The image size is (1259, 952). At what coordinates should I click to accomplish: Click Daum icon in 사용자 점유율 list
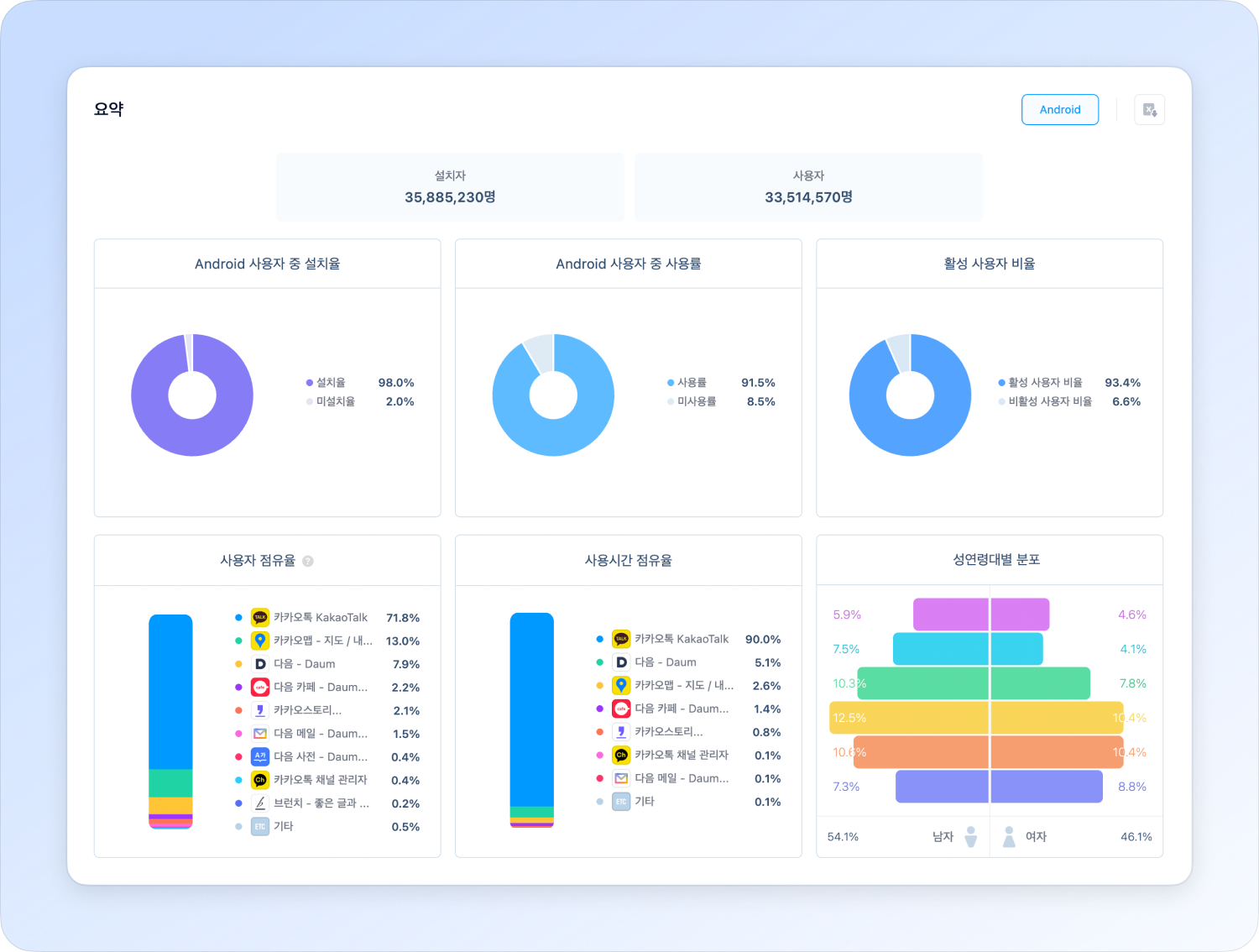[x=260, y=664]
